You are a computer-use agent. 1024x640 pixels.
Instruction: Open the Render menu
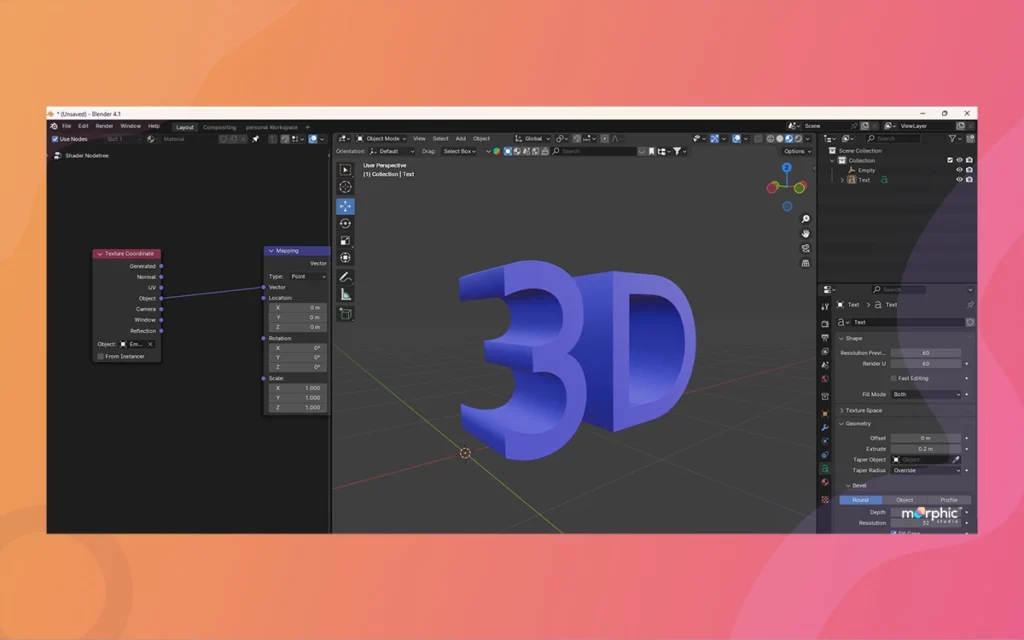pyautogui.click(x=104, y=126)
